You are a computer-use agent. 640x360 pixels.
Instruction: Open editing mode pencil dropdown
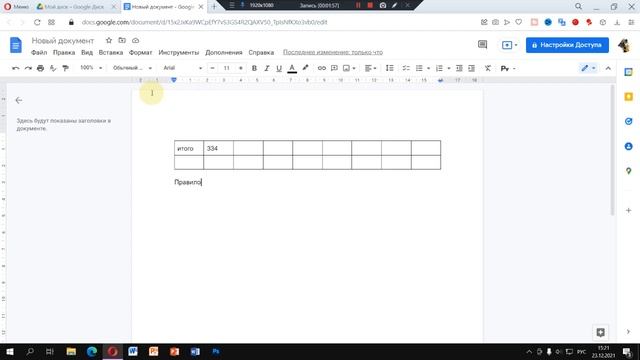pos(588,68)
